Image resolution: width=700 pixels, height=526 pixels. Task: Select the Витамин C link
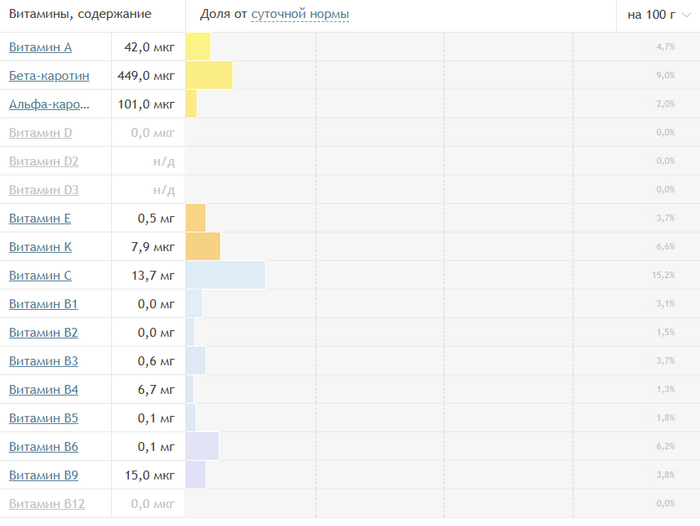[40, 276]
